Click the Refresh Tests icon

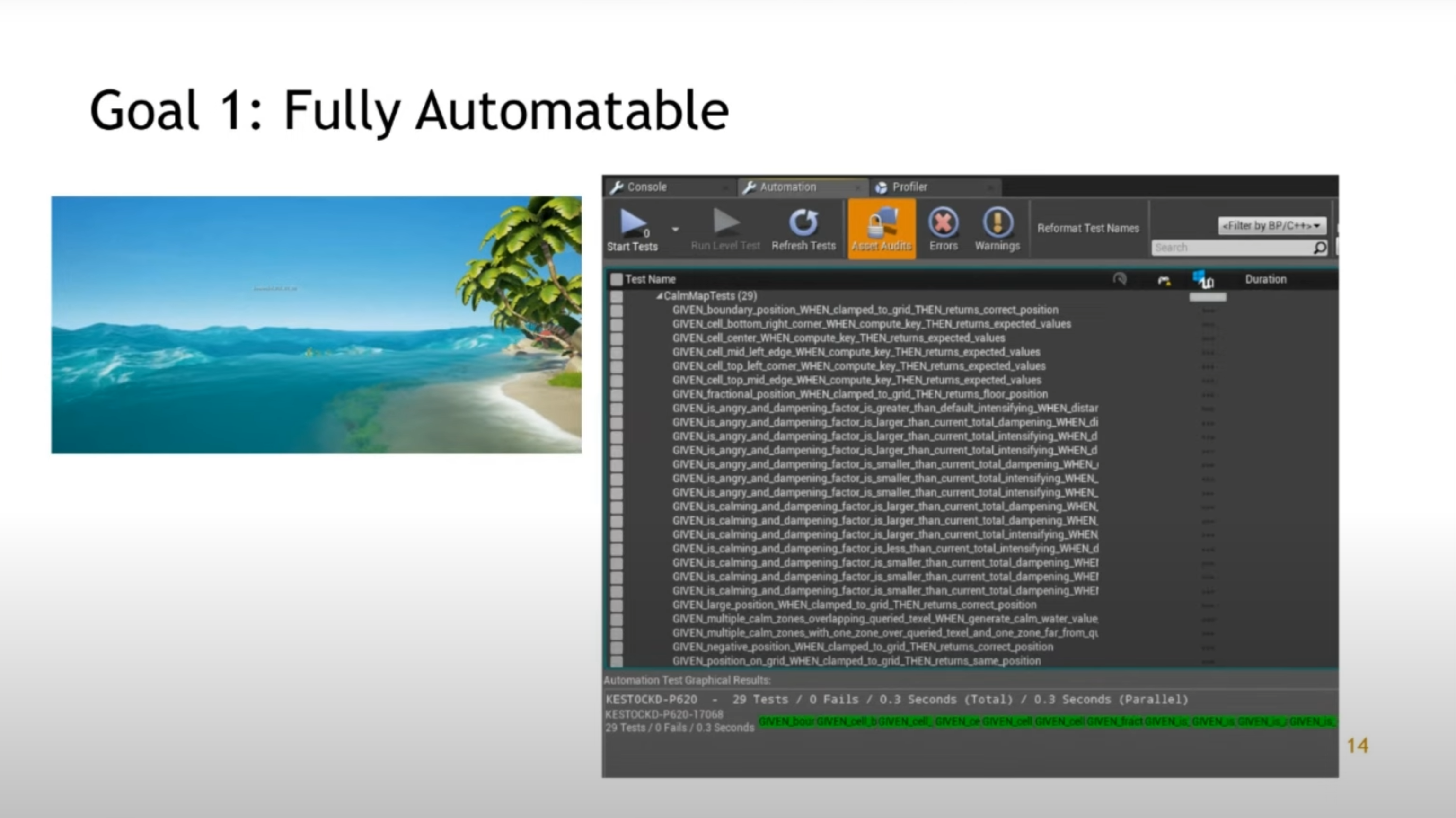coord(803,222)
